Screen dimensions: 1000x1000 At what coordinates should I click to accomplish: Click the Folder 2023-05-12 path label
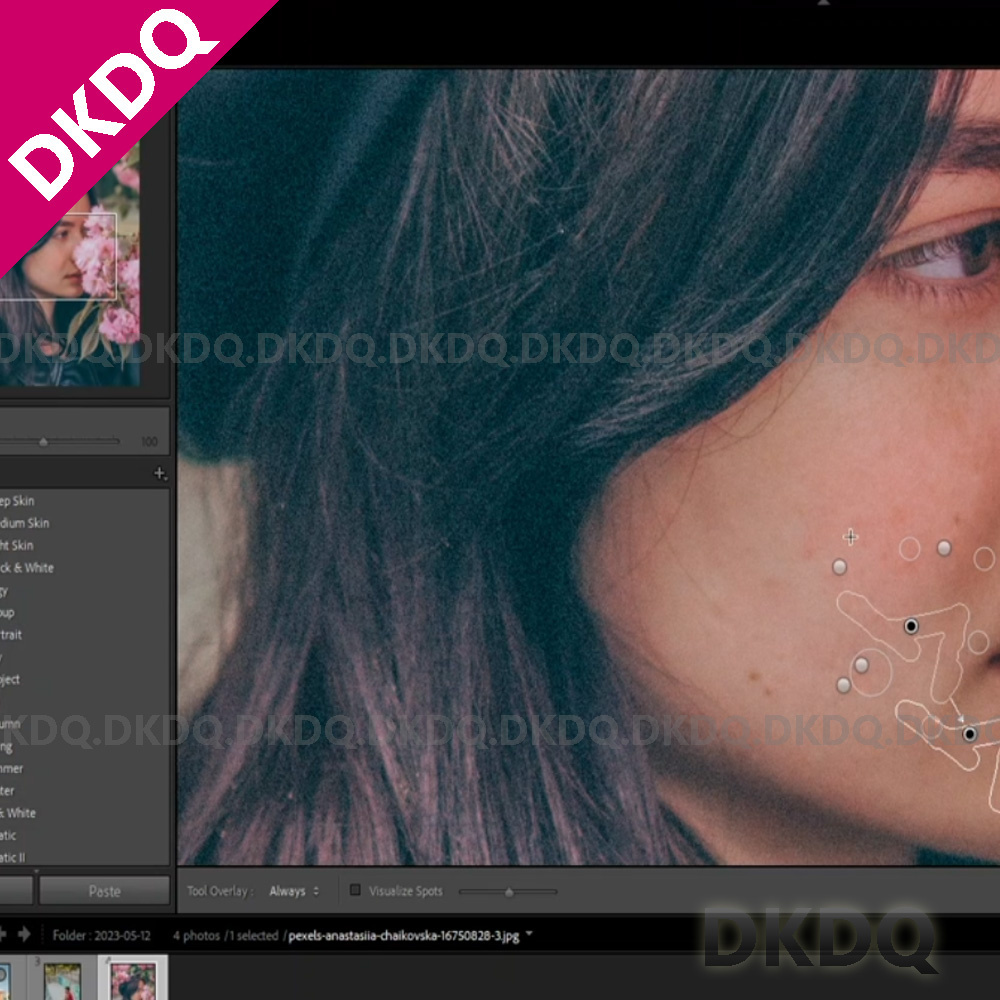(x=103, y=936)
